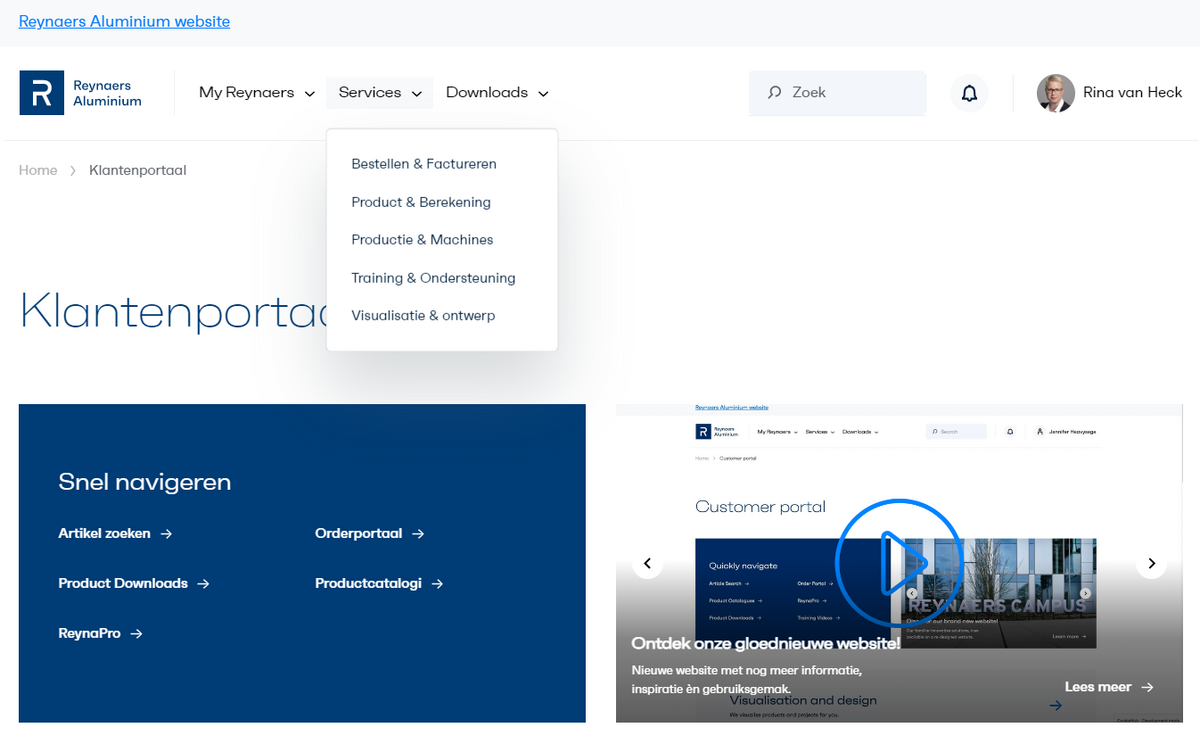Image resolution: width=1200 pixels, height=744 pixels.
Task: Go to the previous carousel slide
Action: 647,564
